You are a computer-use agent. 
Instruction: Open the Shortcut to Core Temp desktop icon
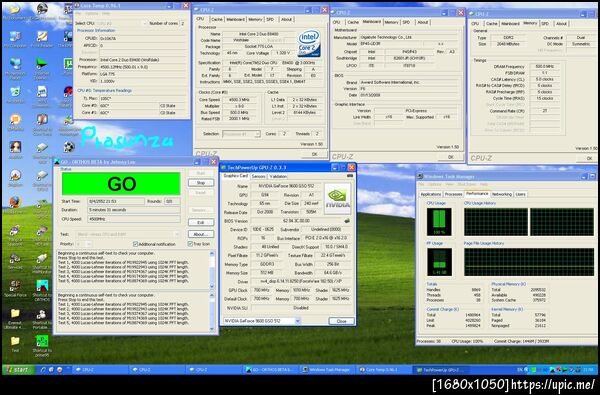pyautogui.click(x=42, y=124)
